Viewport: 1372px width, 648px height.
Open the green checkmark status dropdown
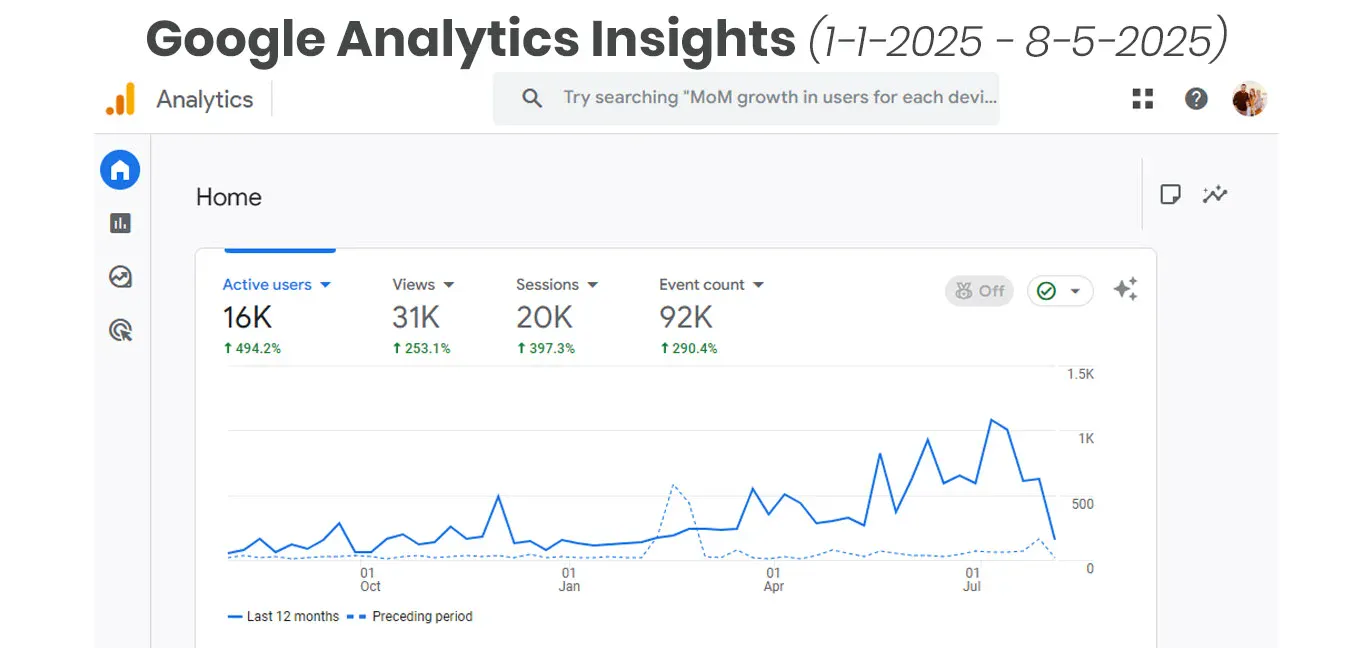point(1060,291)
